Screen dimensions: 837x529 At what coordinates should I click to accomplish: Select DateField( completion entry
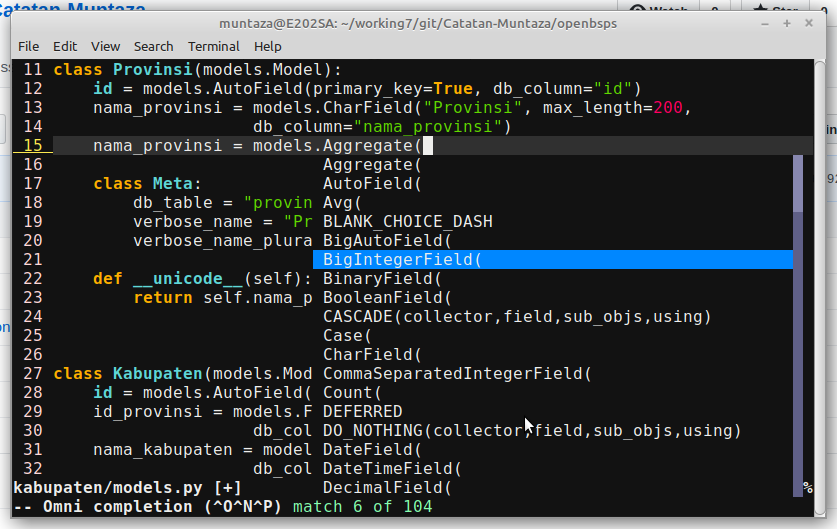[x=552, y=449]
